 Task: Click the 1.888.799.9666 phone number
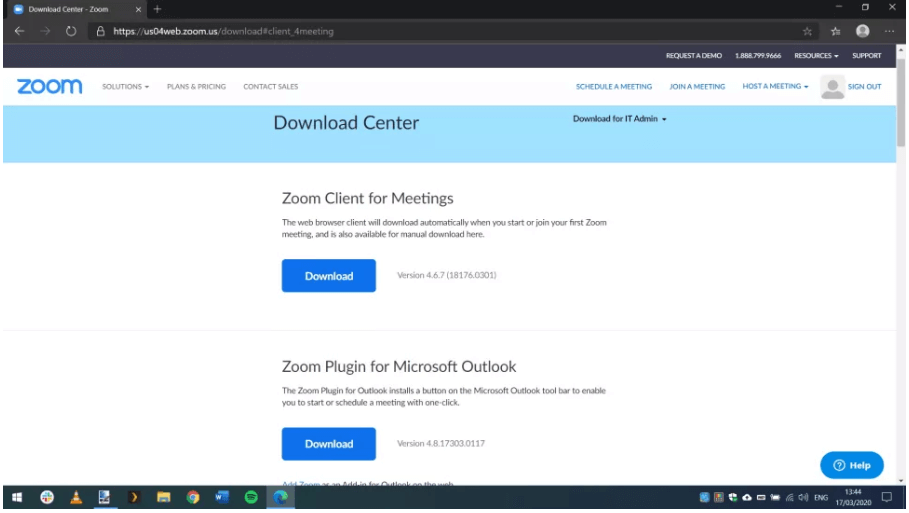coord(758,56)
